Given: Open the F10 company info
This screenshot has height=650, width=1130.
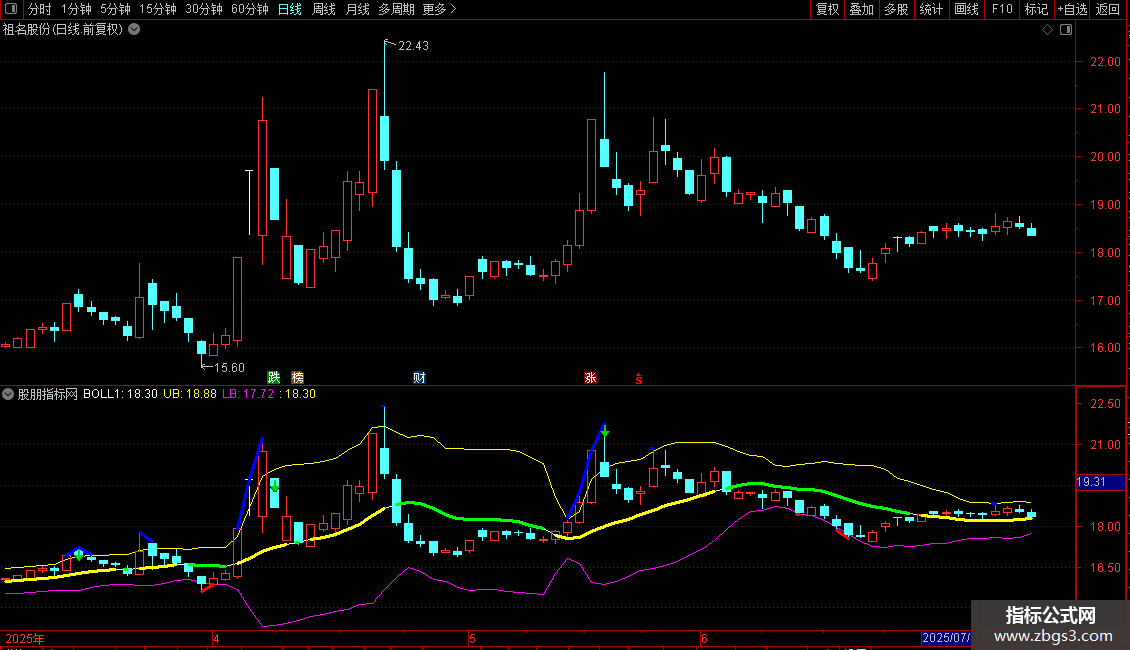Looking at the screenshot, I should tap(1002, 9).
